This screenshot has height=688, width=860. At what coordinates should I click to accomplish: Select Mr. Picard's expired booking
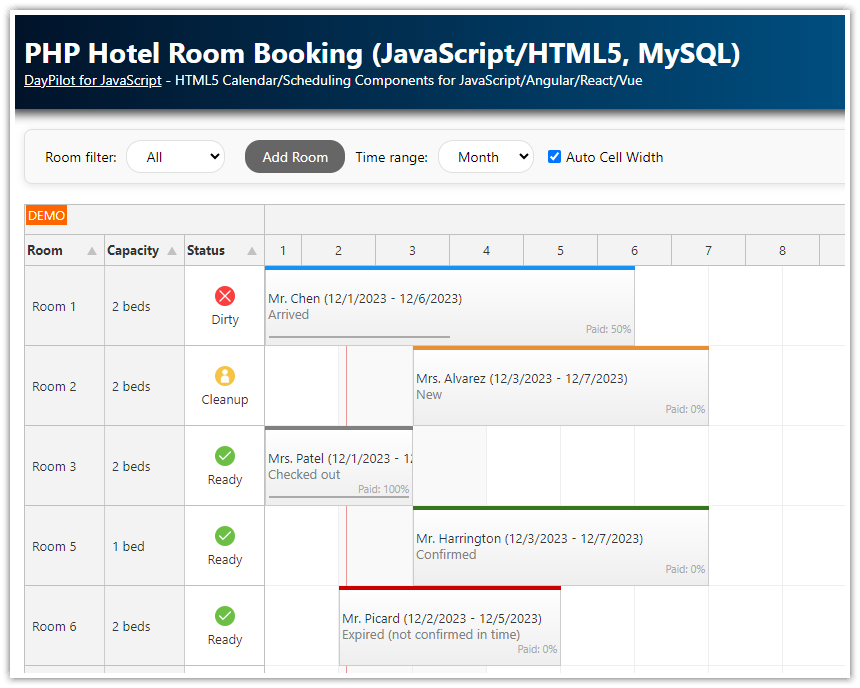pos(450,625)
